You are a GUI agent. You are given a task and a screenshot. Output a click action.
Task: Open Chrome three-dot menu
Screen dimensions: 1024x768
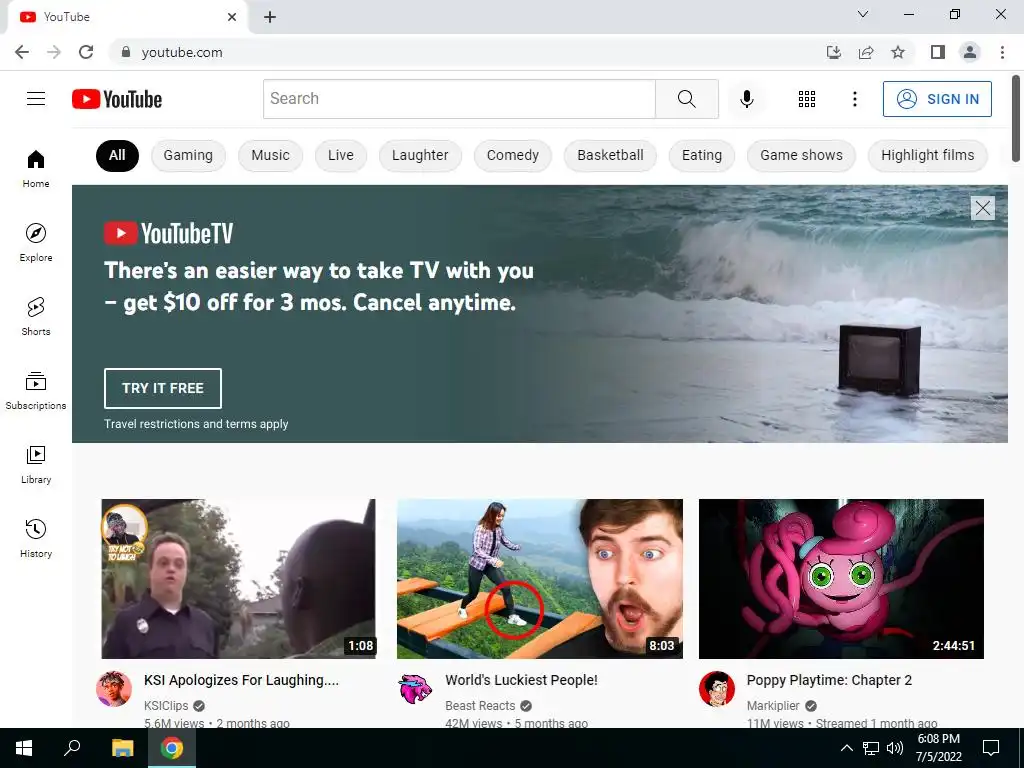click(x=1002, y=52)
